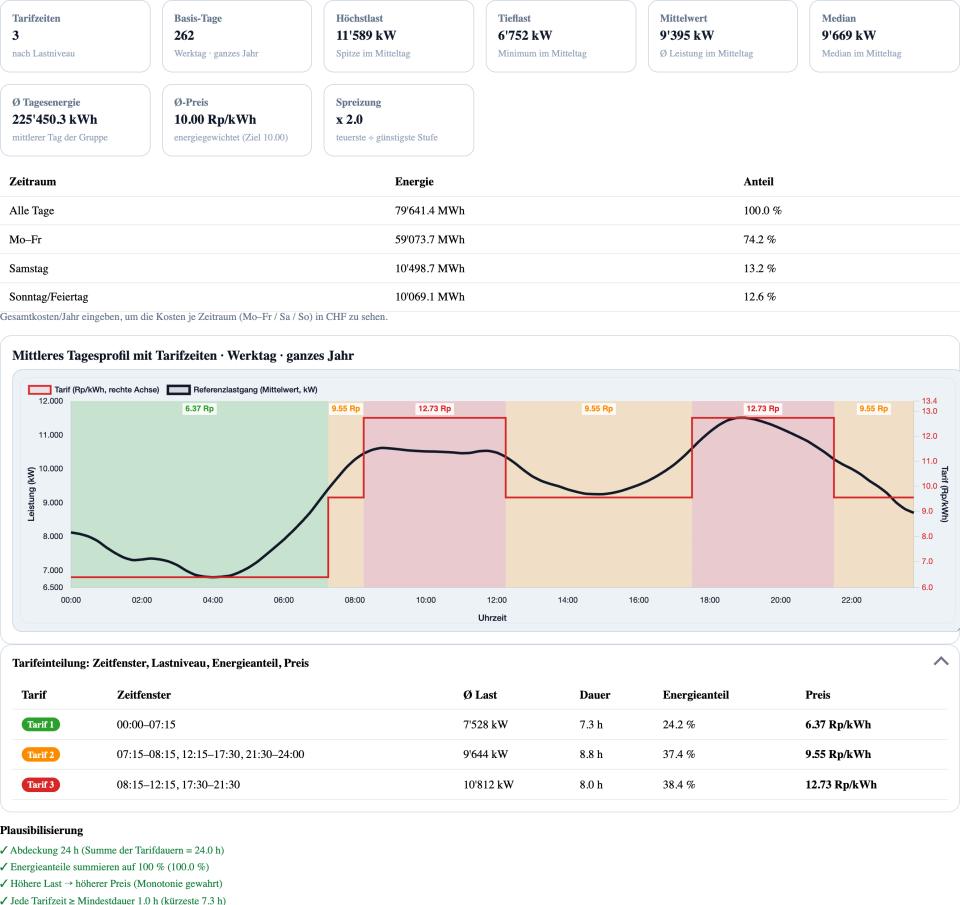960x905 pixels.
Task: Click the Tarifzeiten card value 3
Action: 15,36
